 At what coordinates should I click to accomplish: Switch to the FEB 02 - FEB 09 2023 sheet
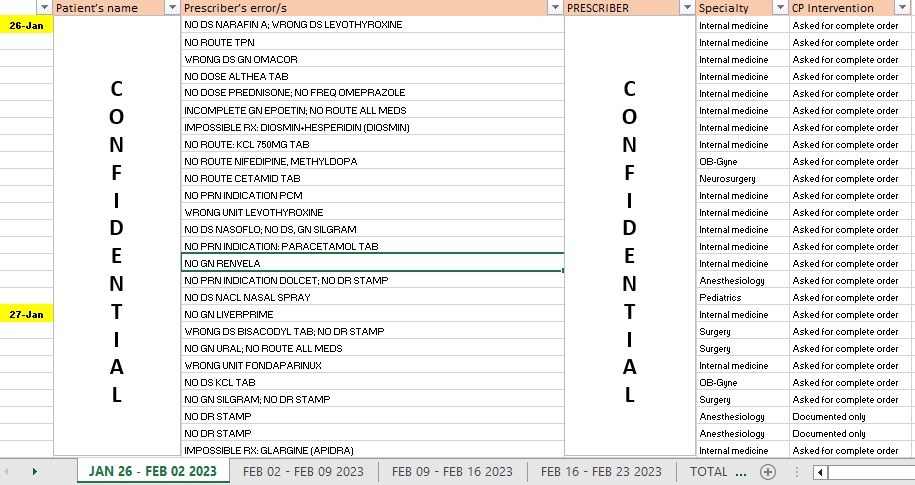[x=303, y=472]
